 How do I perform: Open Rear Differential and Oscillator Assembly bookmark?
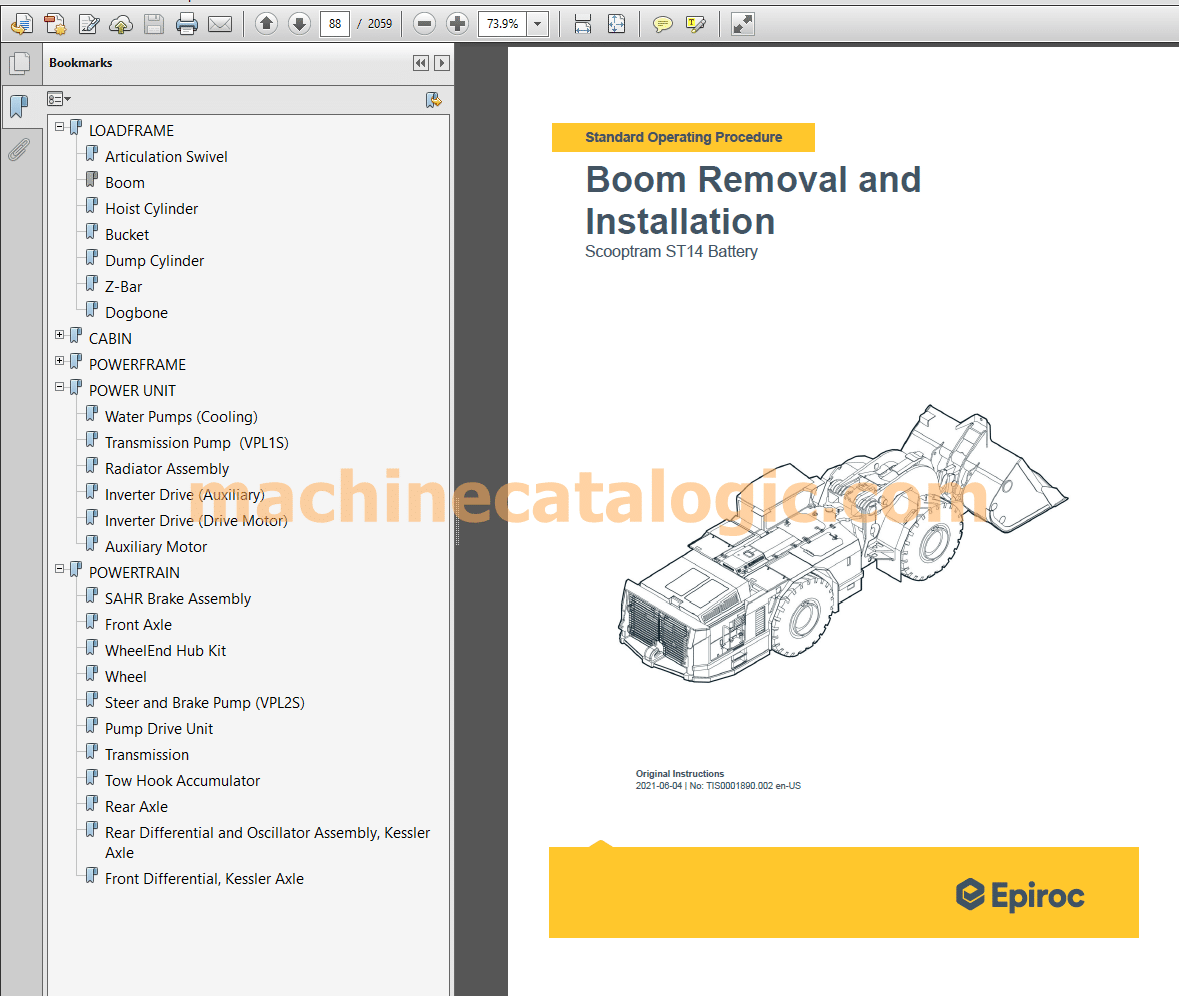pyautogui.click(x=267, y=843)
